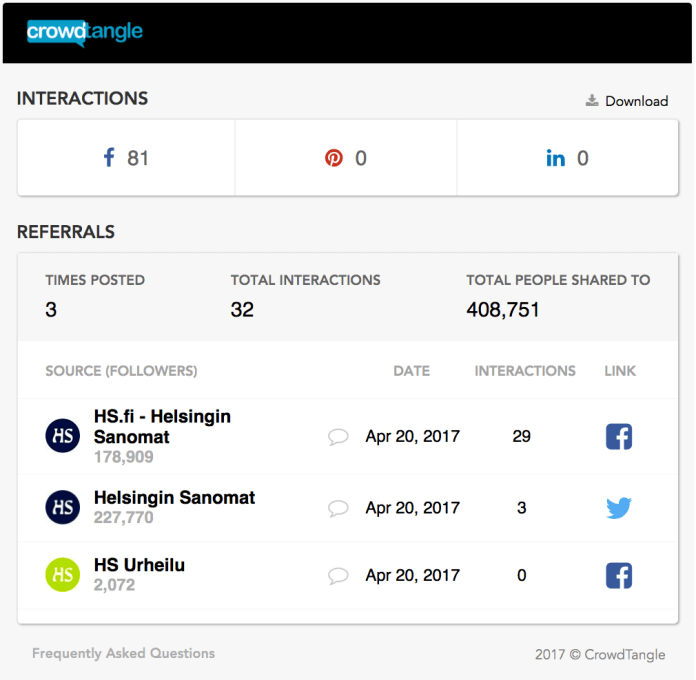The height and width of the screenshot is (680, 696).
Task: Click the Helsingin Sanomat source name
Action: [x=174, y=498]
